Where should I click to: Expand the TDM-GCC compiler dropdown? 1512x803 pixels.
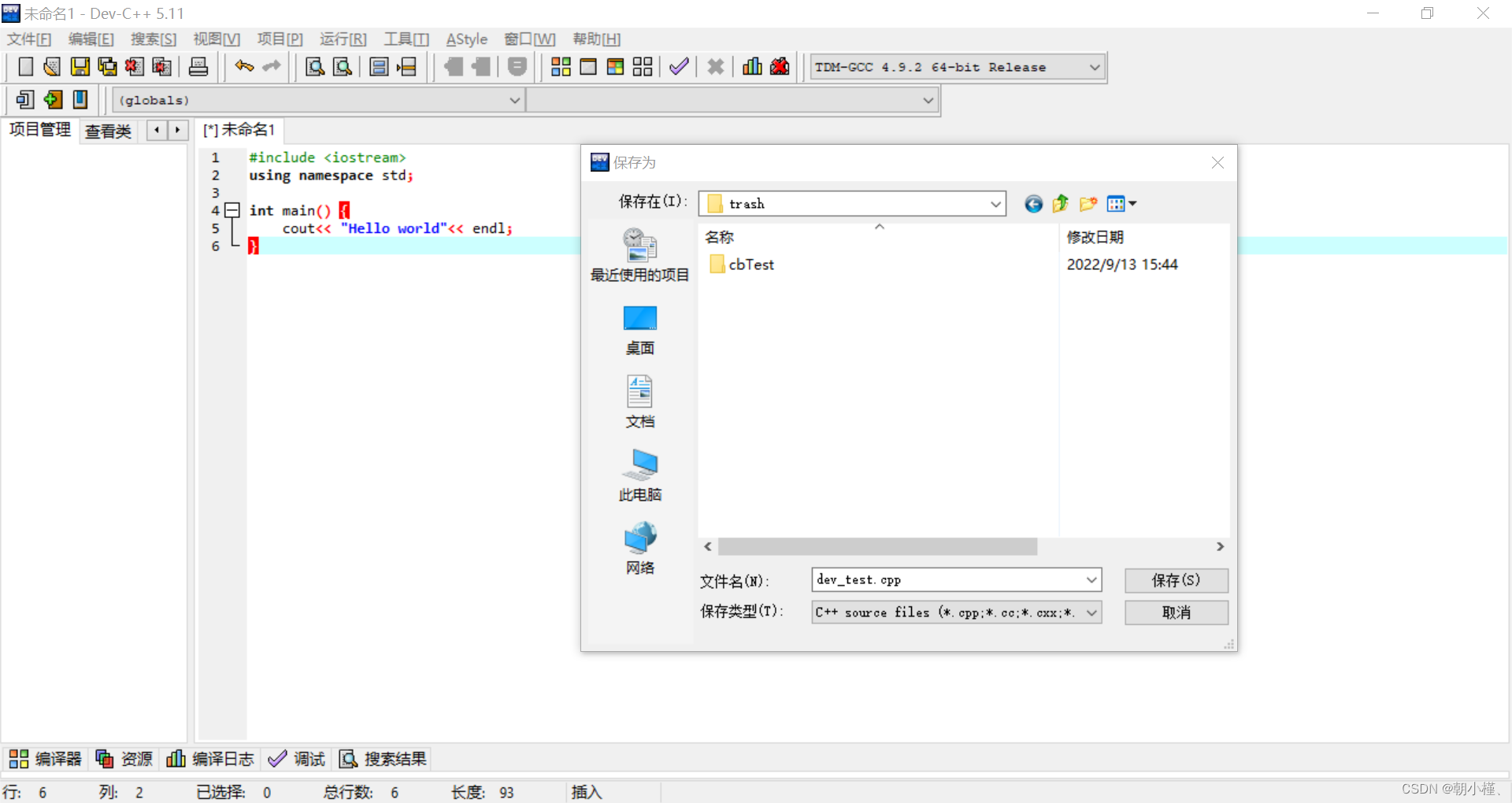pyautogui.click(x=1095, y=68)
